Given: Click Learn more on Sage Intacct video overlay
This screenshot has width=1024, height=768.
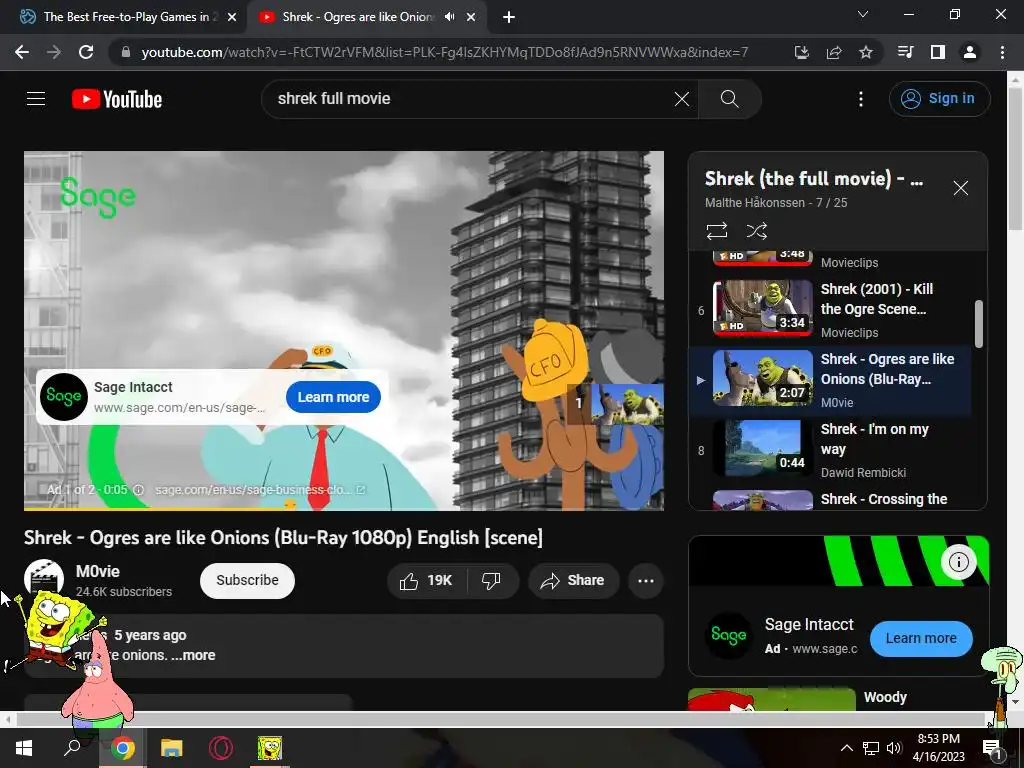Looking at the screenshot, I should (333, 397).
